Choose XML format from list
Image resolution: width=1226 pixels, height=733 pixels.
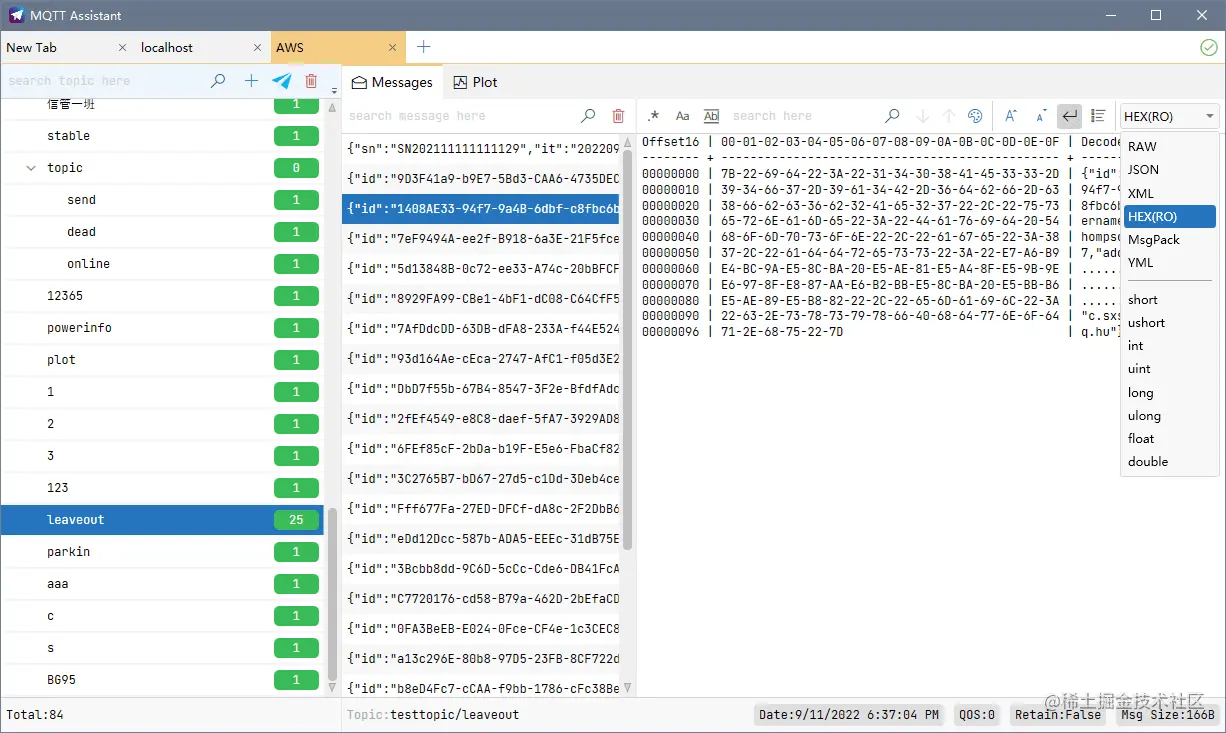(x=1169, y=193)
